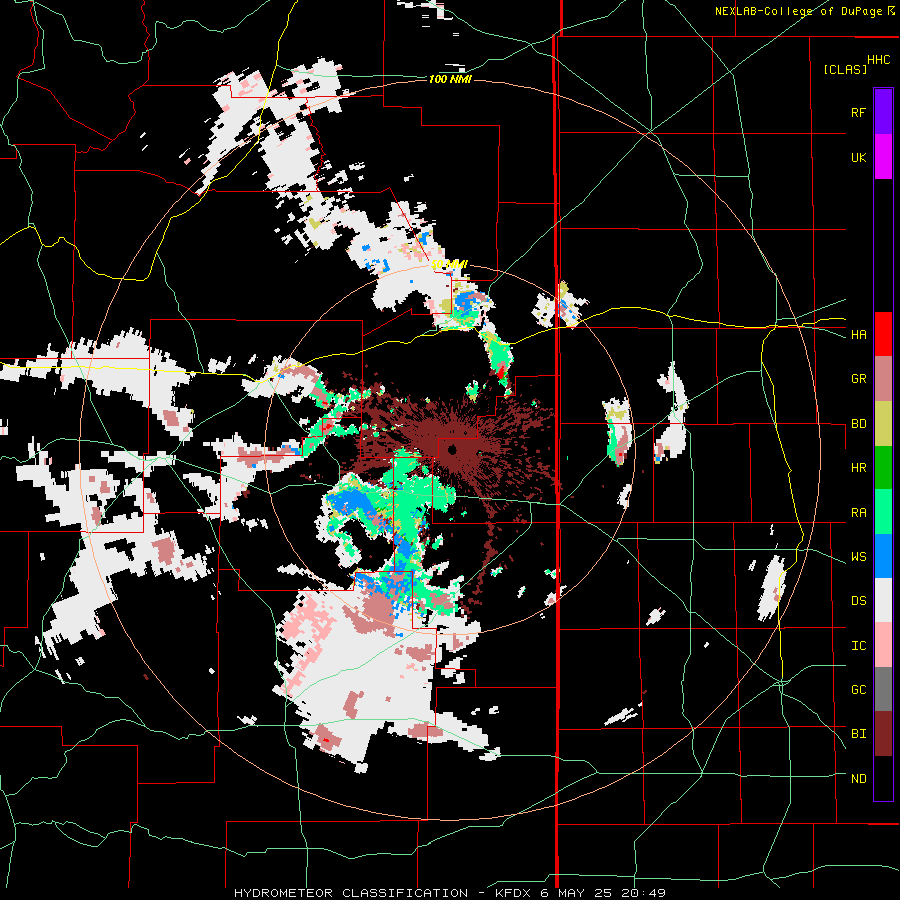Click the HA legend label
900x900 pixels.
(858, 335)
